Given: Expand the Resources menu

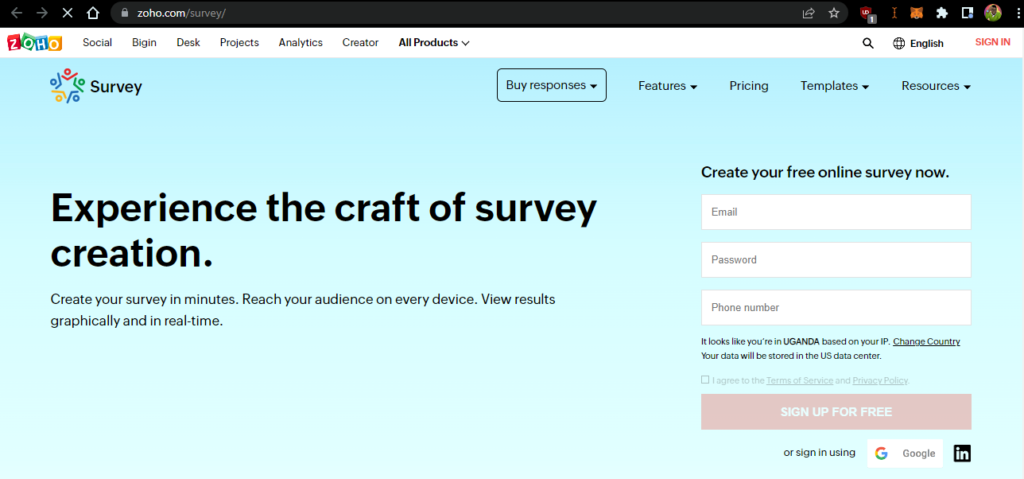Looking at the screenshot, I should (x=936, y=86).
